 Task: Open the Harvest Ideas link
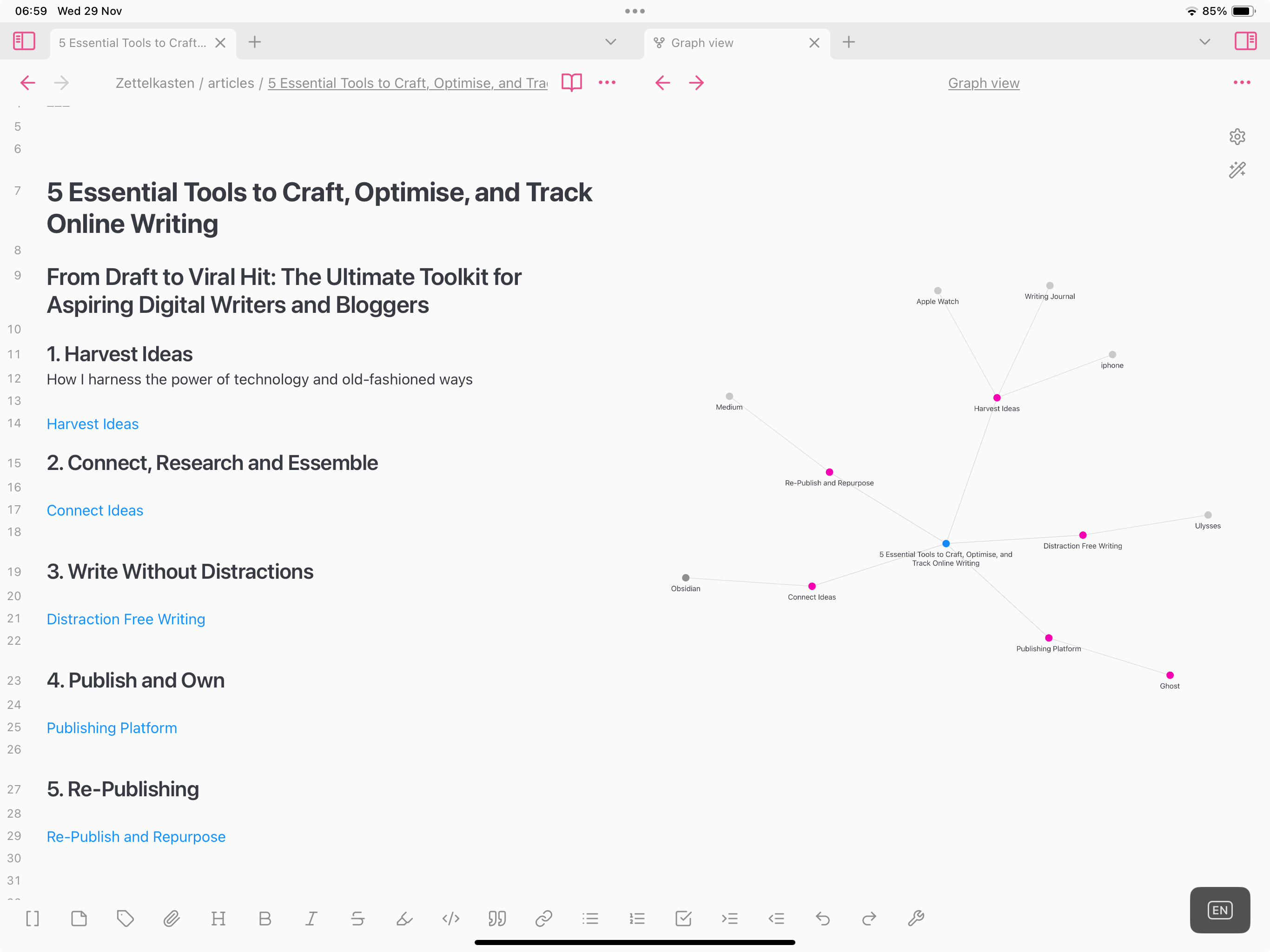click(93, 424)
